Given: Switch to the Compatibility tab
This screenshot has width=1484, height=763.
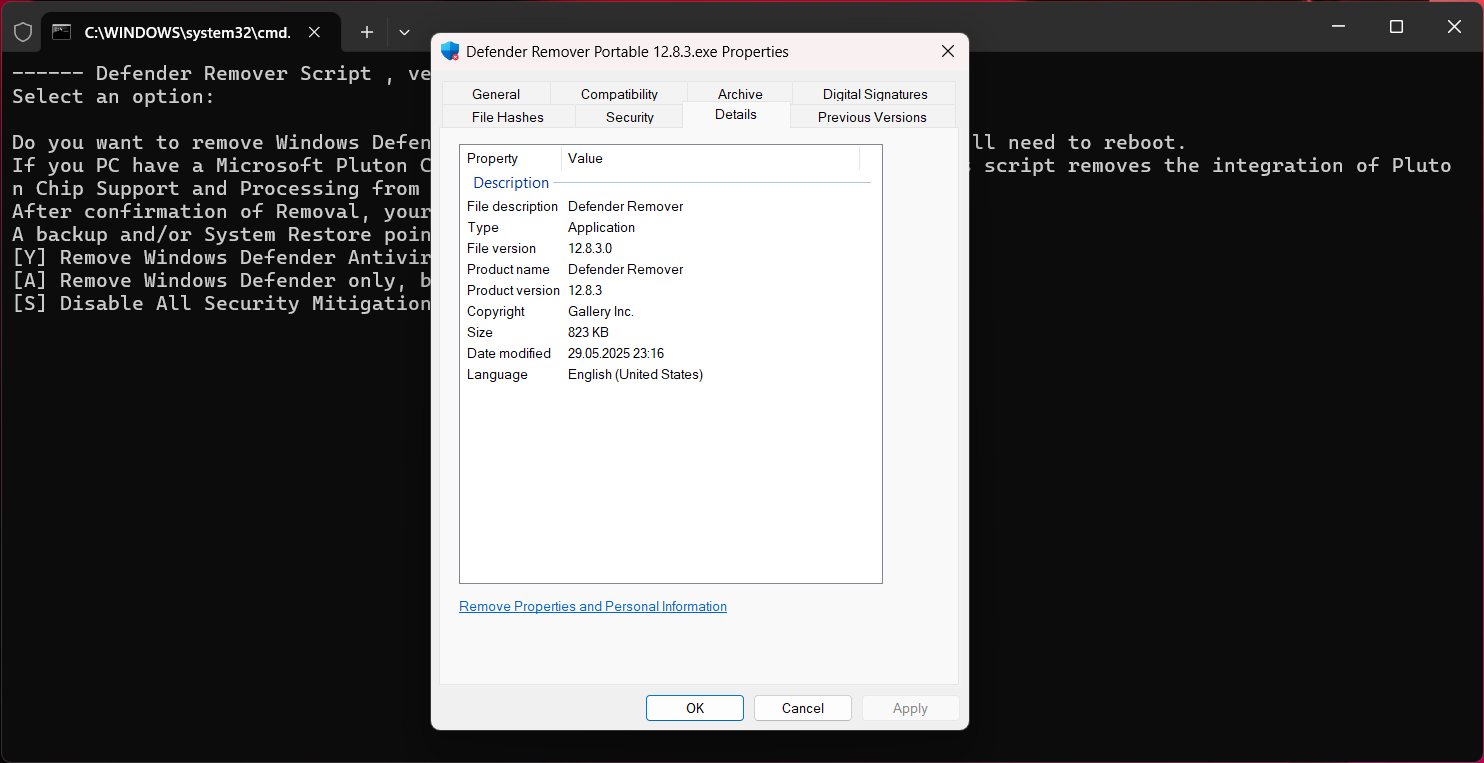Looking at the screenshot, I should click(619, 94).
